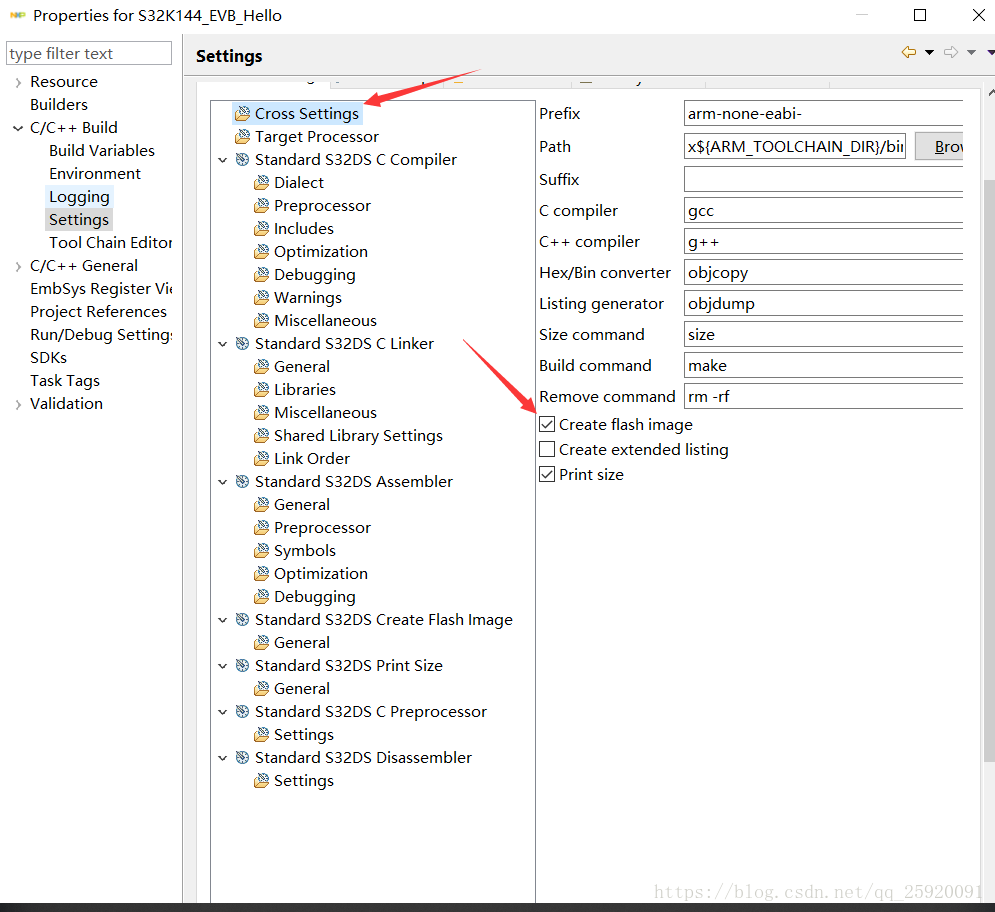
Task: Collapse the Standard S32DS C Linker node
Action: [223, 344]
